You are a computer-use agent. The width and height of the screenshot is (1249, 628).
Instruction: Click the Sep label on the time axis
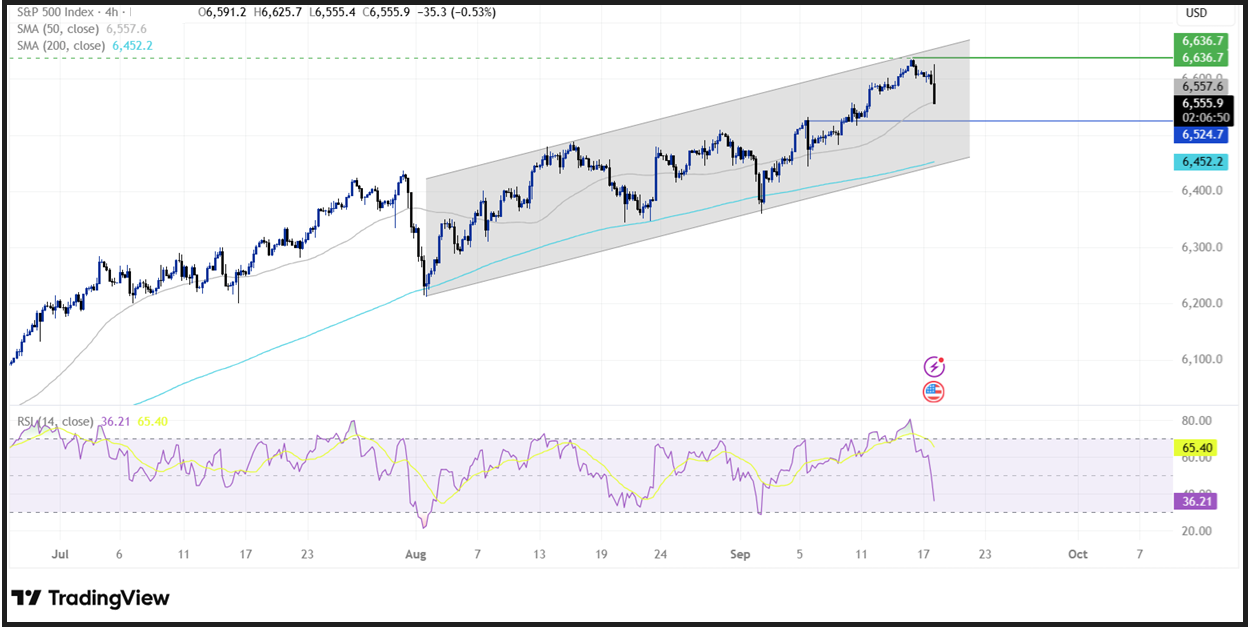click(x=741, y=553)
